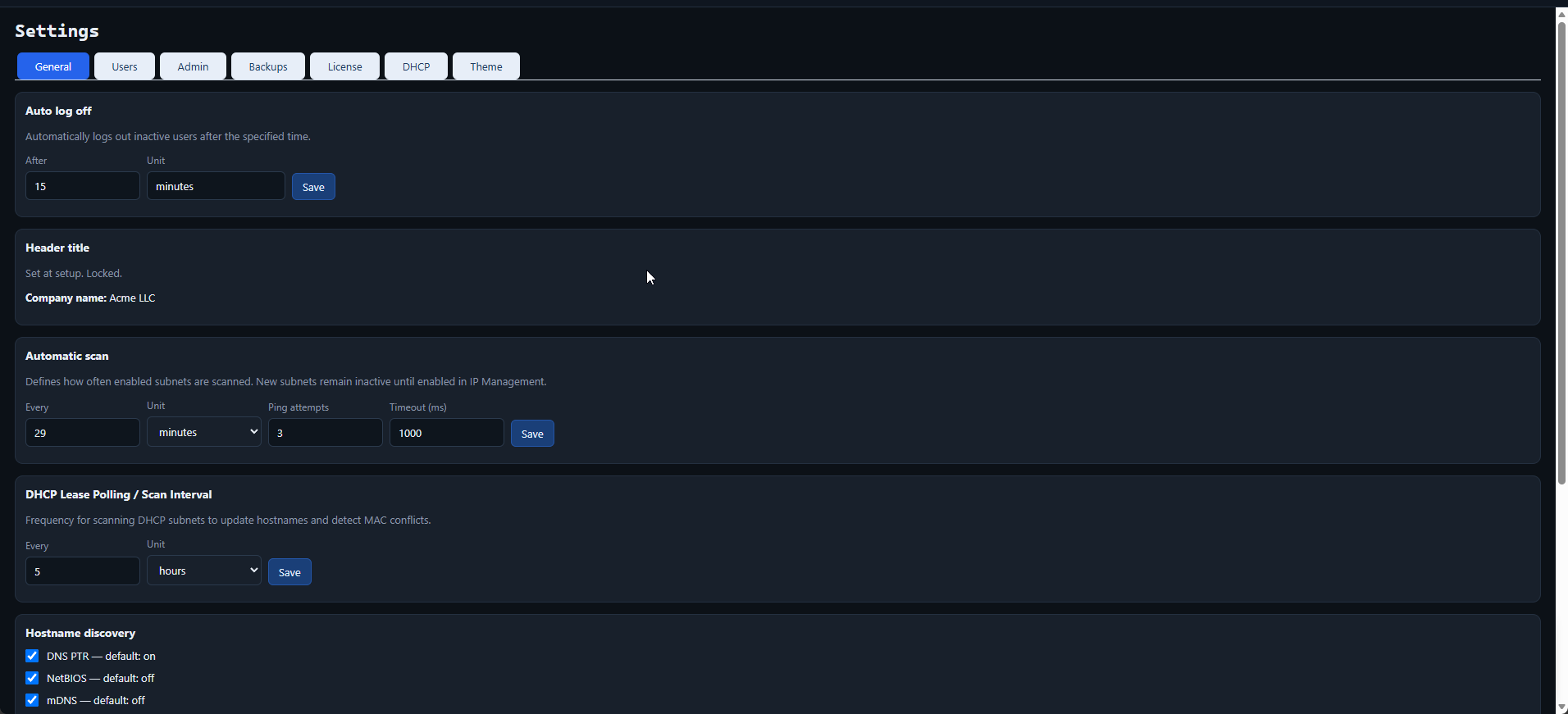This screenshot has width=1568, height=714.
Task: Save the Auto log off settings
Action: click(313, 187)
